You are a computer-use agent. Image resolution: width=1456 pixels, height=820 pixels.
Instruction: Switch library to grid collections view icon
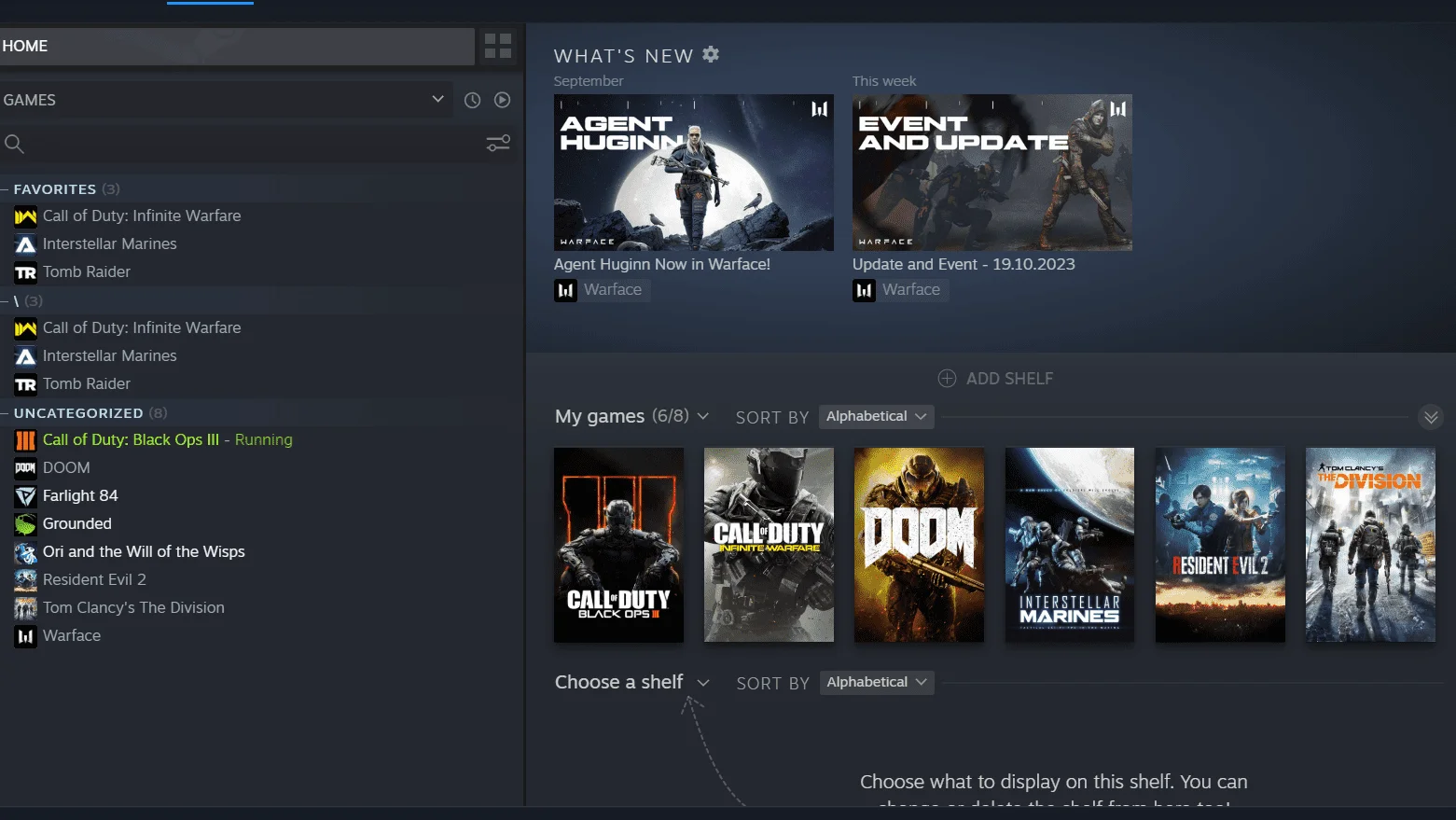[498, 46]
